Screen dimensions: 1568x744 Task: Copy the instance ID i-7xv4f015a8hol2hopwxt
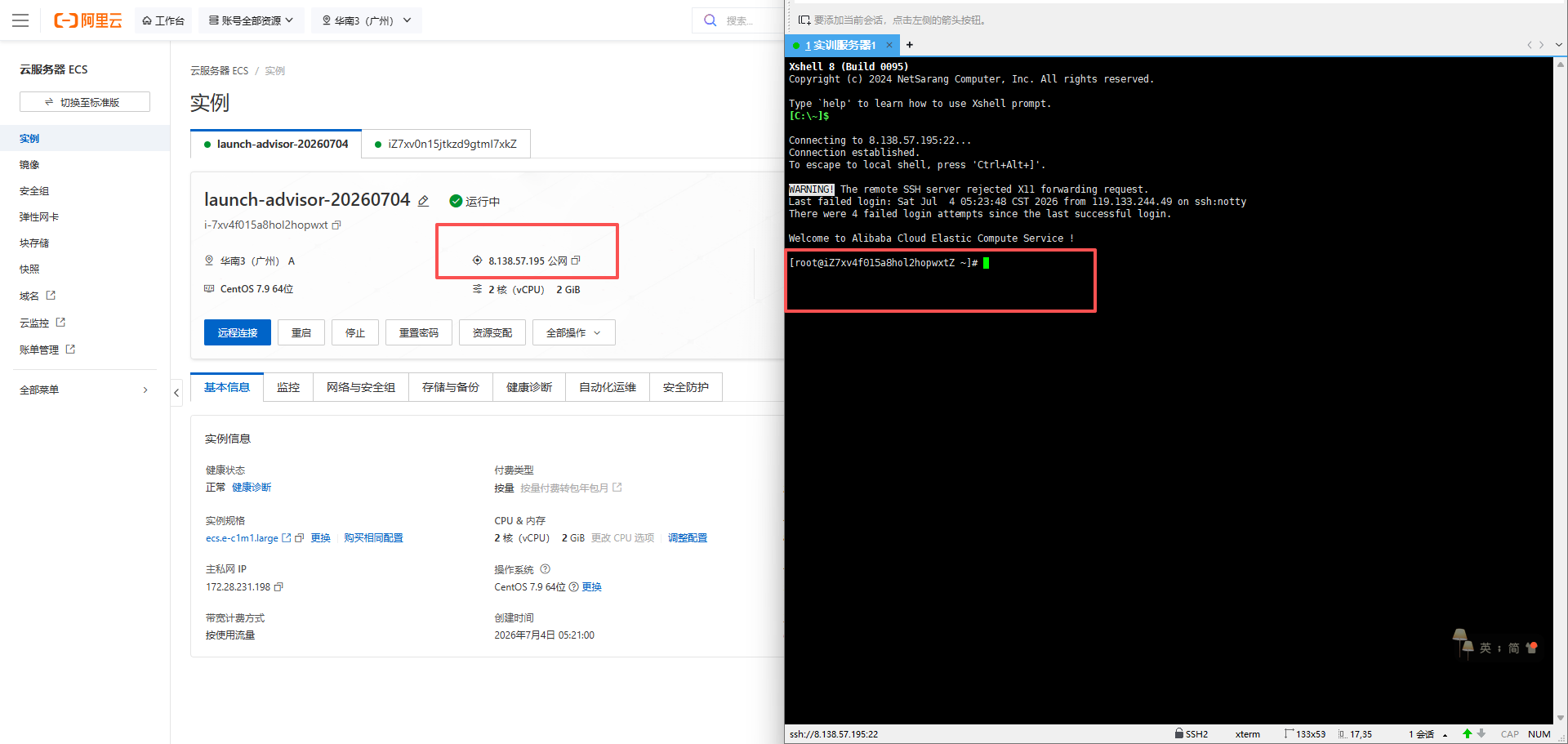[336, 225]
